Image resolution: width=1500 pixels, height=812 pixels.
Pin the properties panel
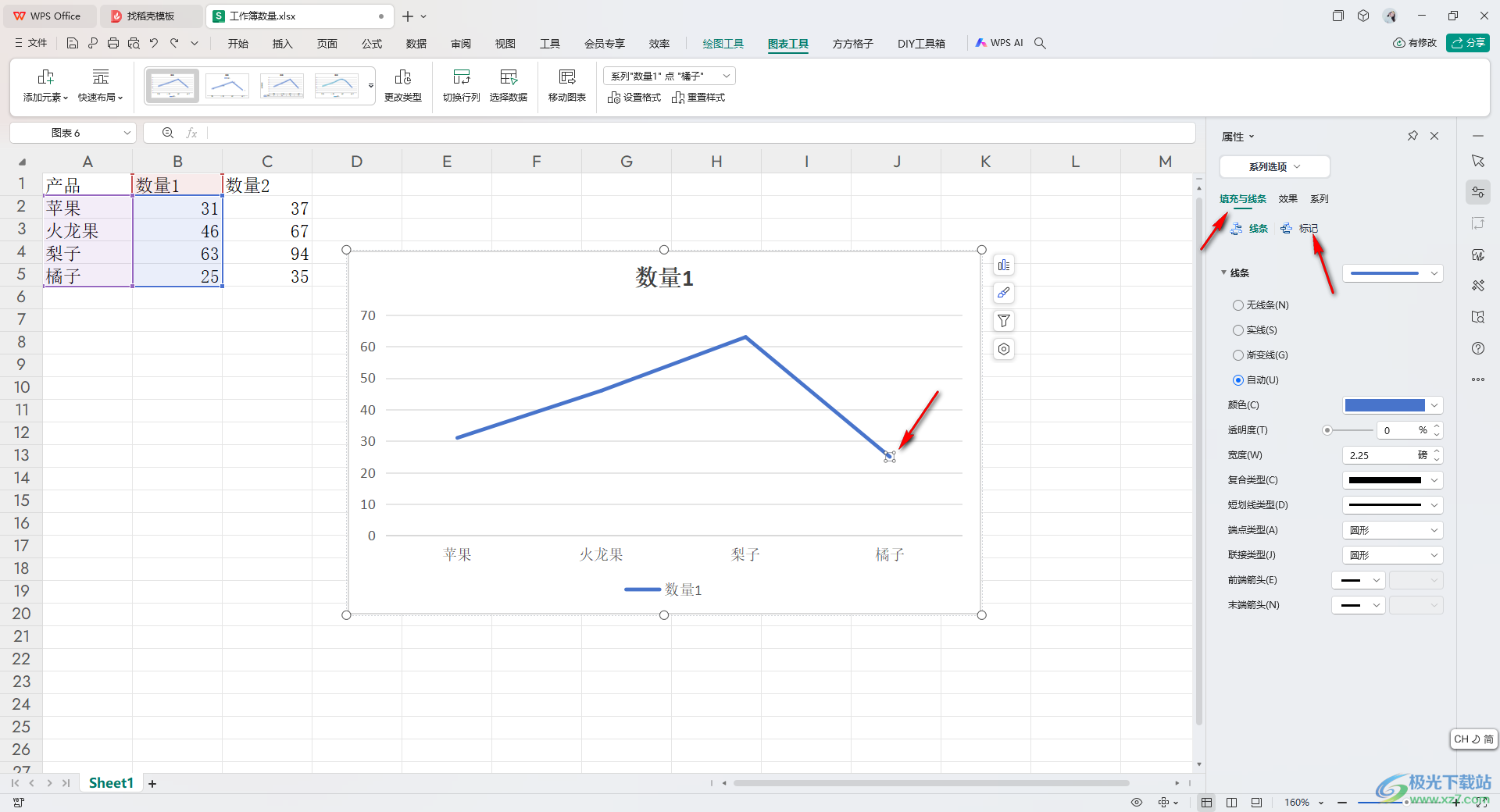1412,136
